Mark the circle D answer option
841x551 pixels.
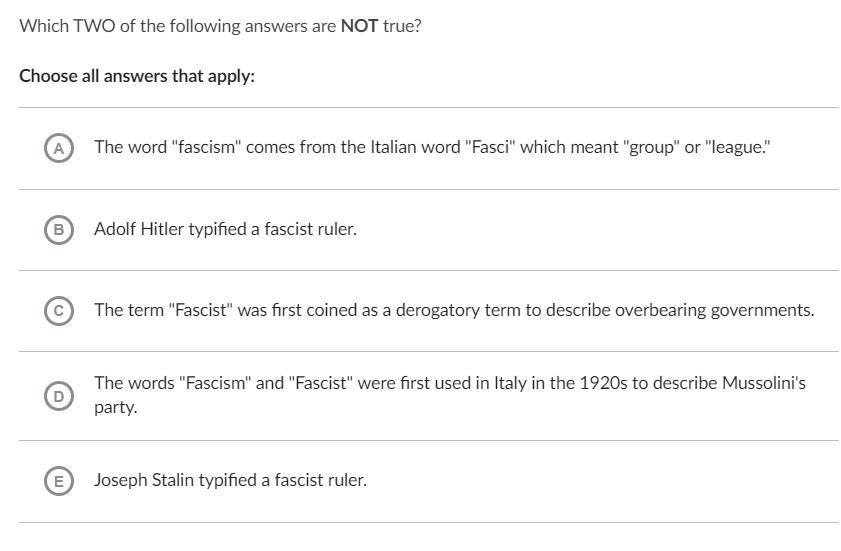tap(59, 396)
